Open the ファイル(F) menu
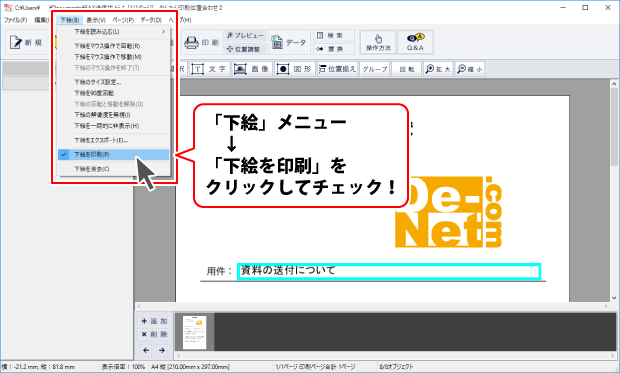620x373 pixels. 15,20
